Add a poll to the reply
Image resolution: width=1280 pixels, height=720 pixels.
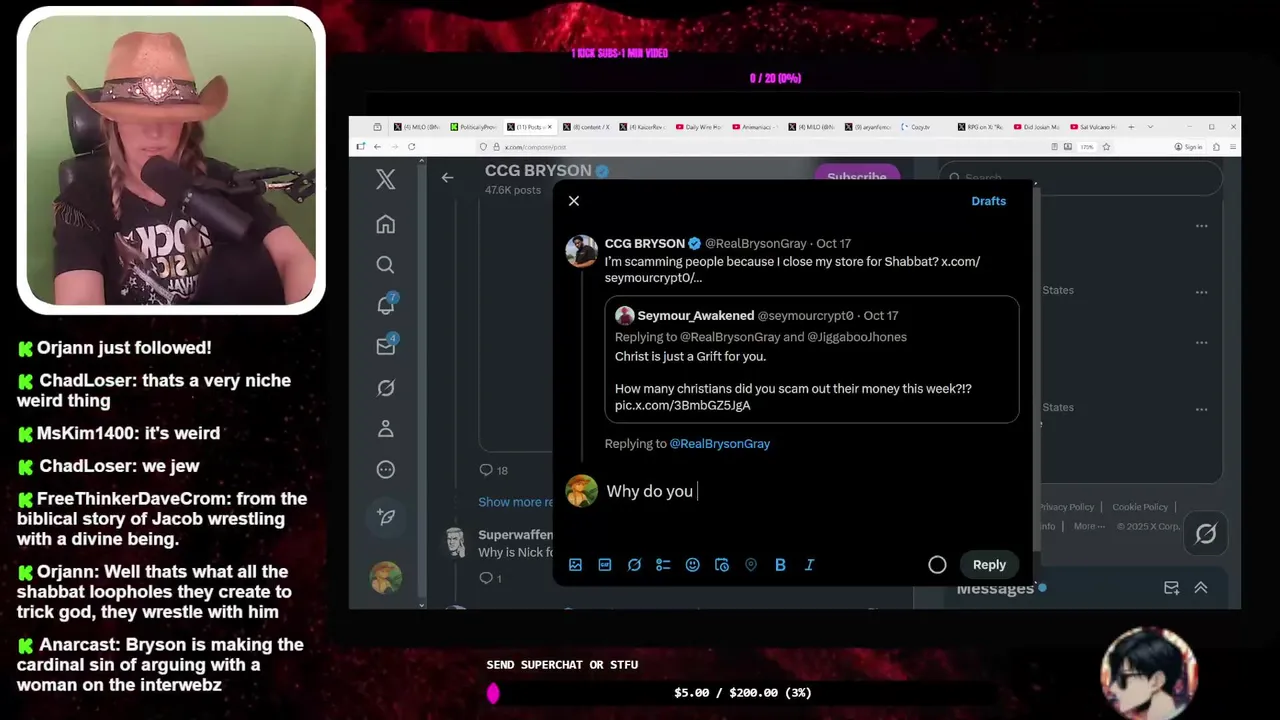point(663,565)
